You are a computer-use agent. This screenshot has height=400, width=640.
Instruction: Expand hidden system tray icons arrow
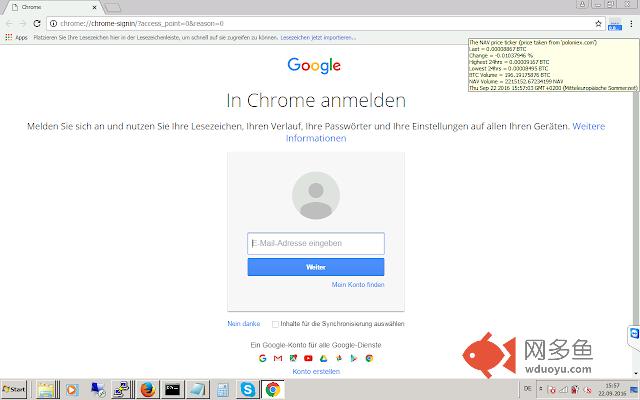pyautogui.click(x=541, y=389)
